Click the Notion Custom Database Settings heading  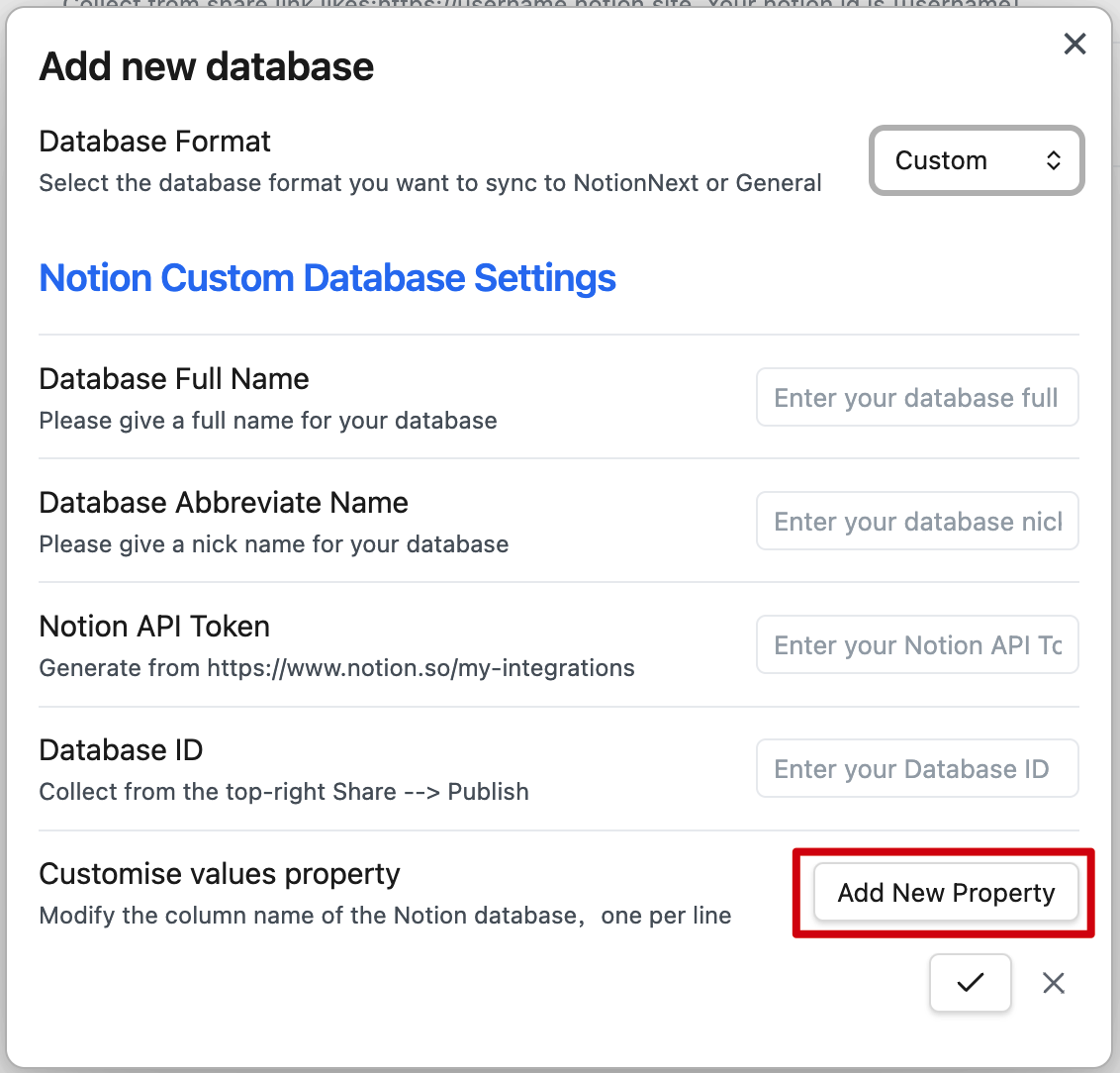327,278
